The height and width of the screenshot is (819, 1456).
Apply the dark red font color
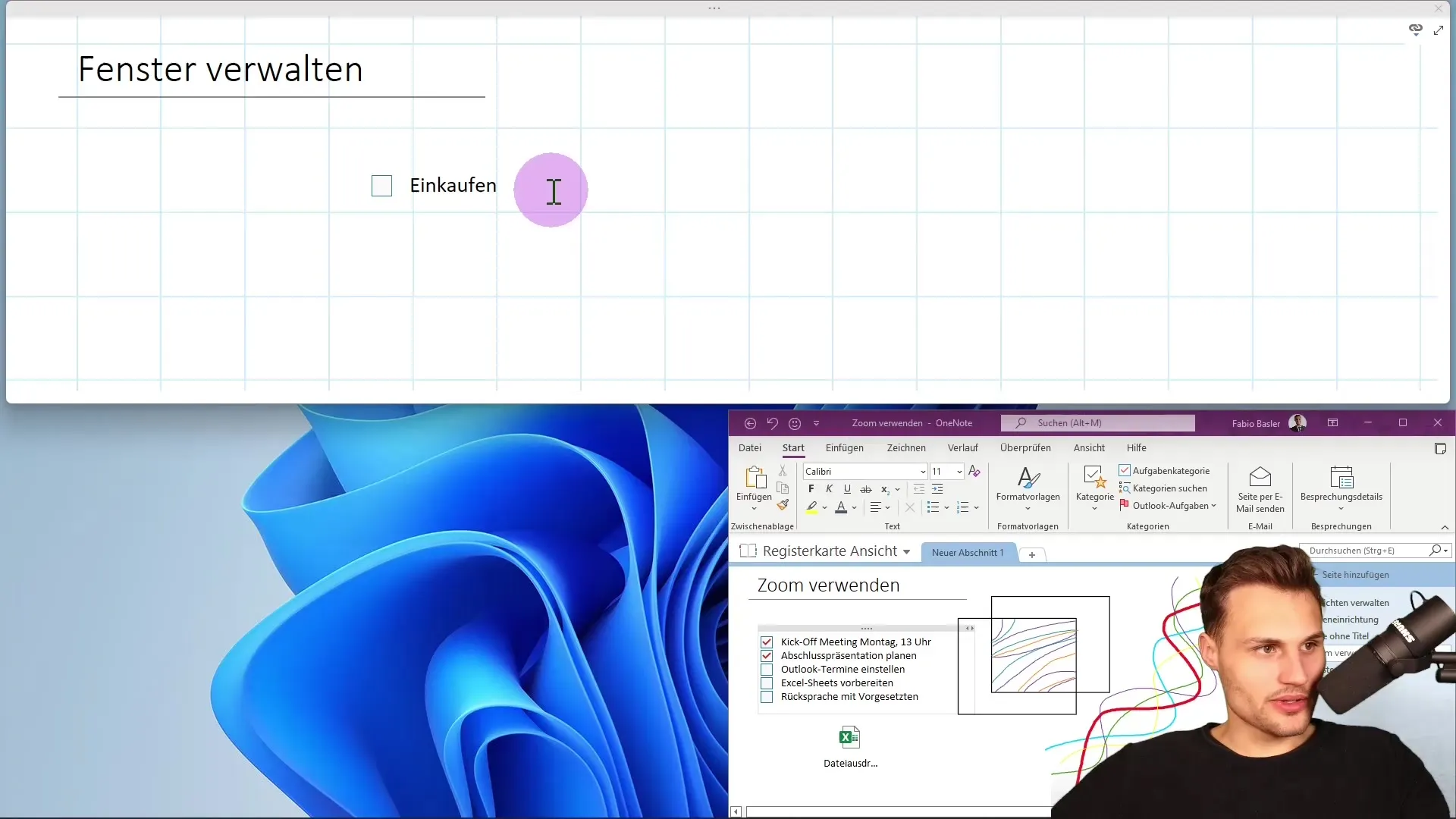[x=840, y=507]
